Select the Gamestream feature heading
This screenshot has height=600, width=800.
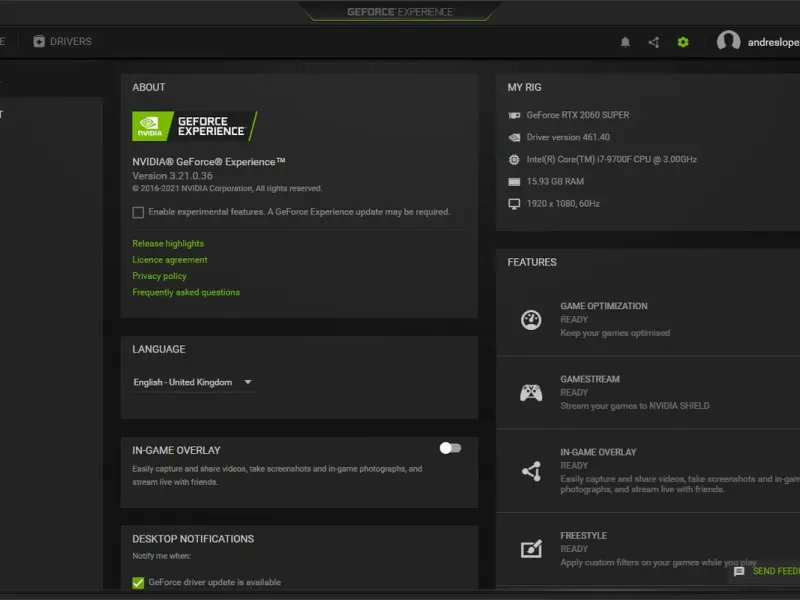coord(590,379)
